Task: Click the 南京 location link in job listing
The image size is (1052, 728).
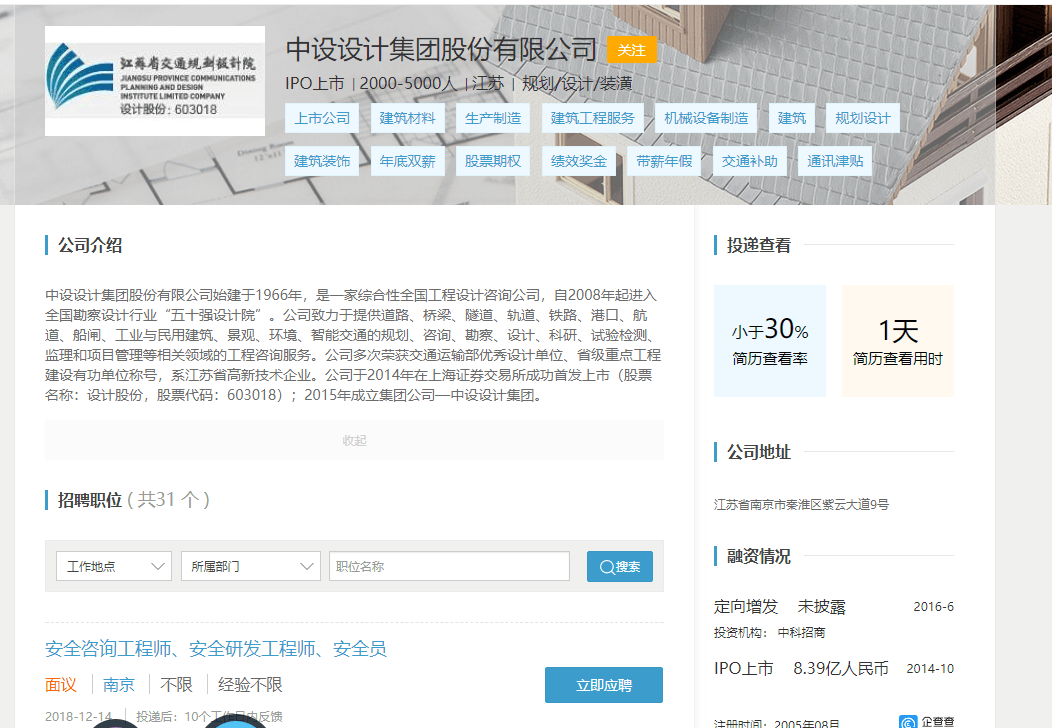Action: point(119,685)
